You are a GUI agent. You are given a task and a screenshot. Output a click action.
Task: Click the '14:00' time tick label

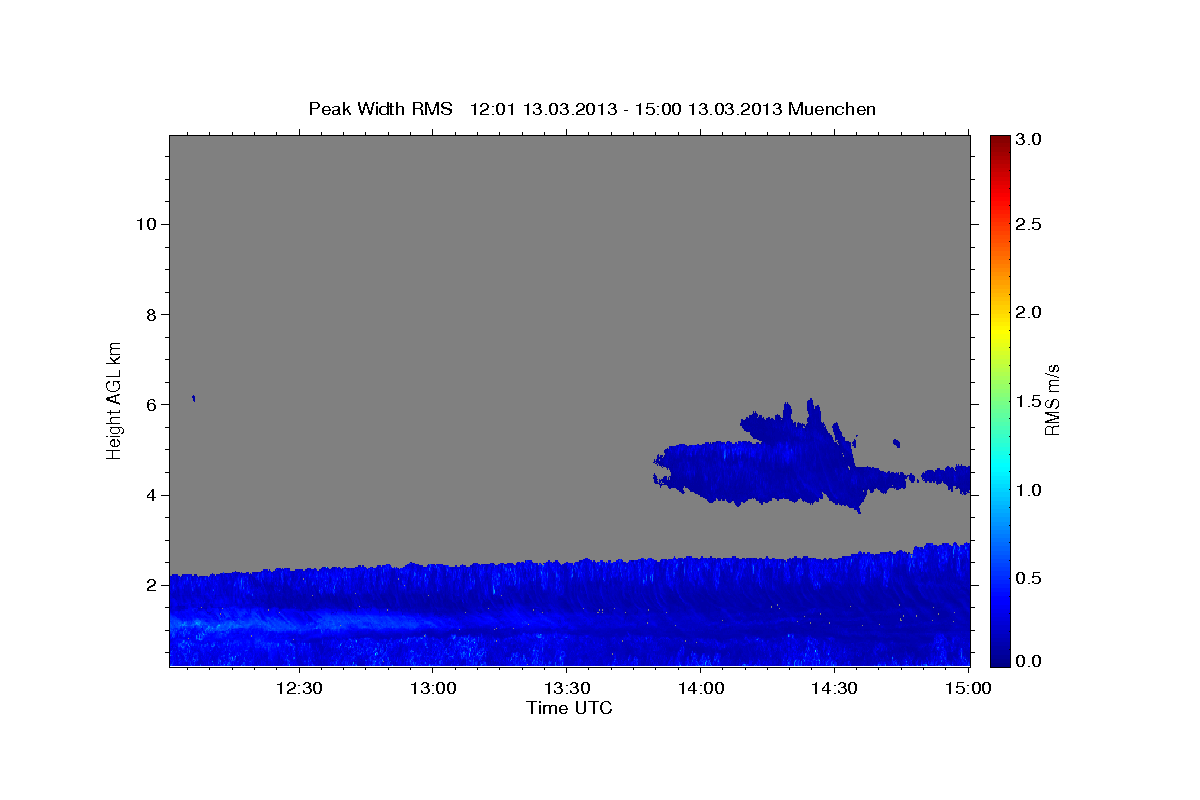pos(701,688)
